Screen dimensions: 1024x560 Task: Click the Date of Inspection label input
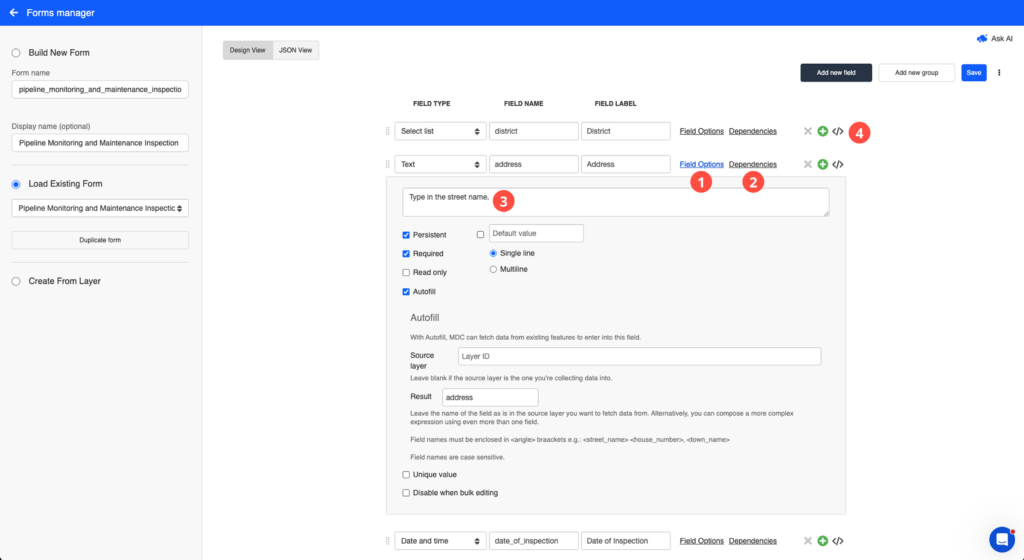pyautogui.click(x=626, y=541)
